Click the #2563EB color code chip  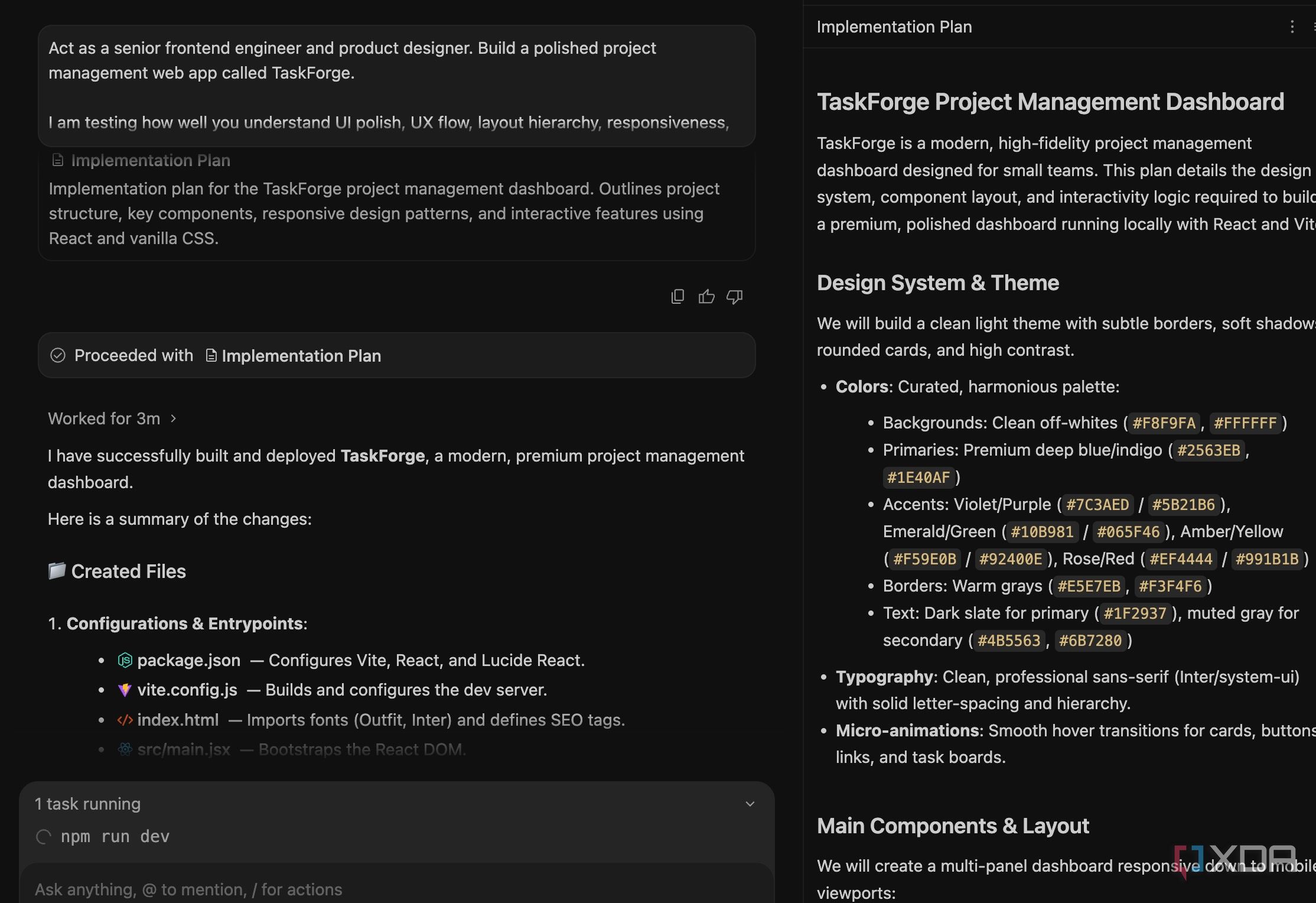click(1208, 450)
